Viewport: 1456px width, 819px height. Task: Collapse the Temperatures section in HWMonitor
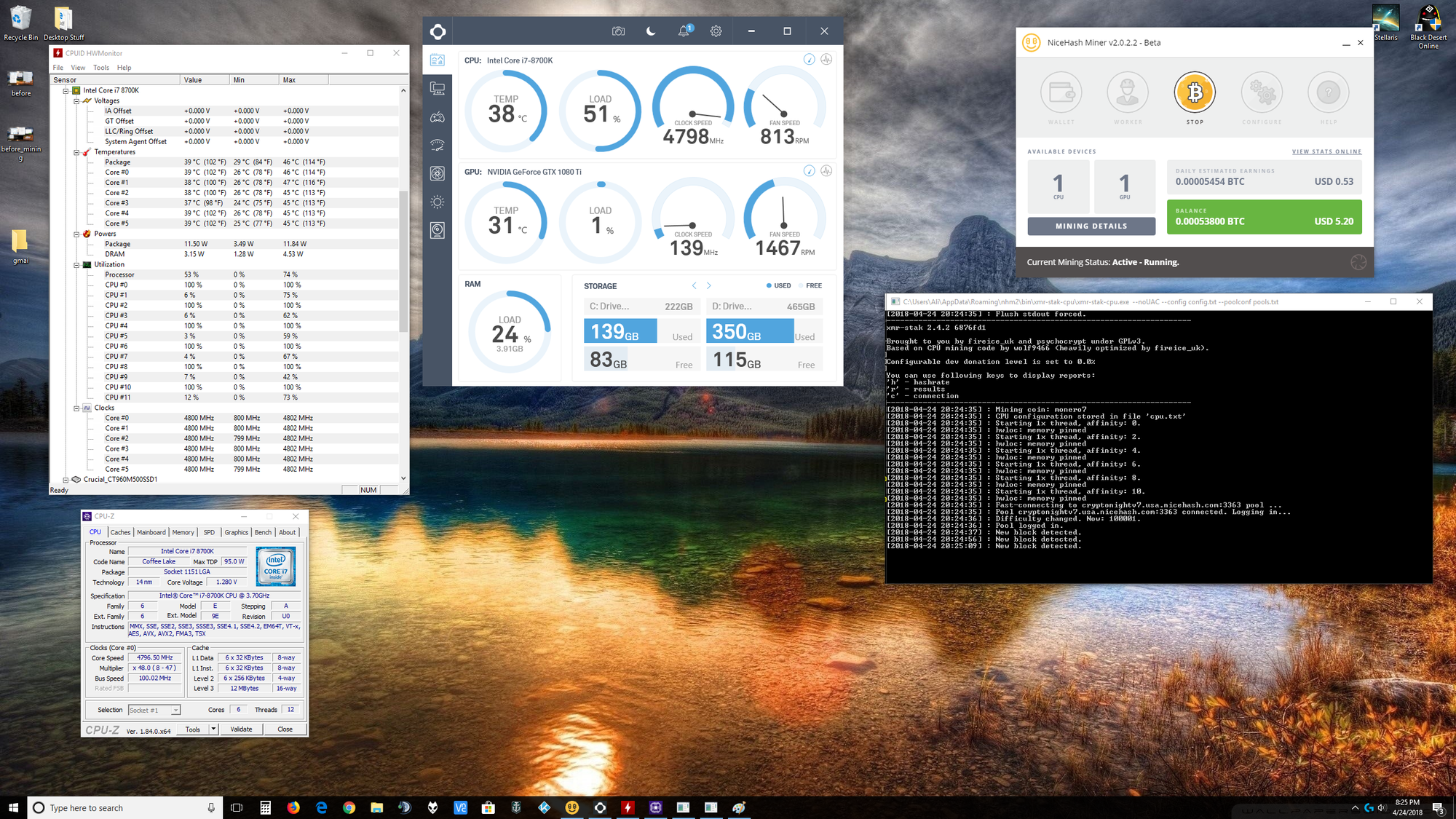click(x=77, y=151)
